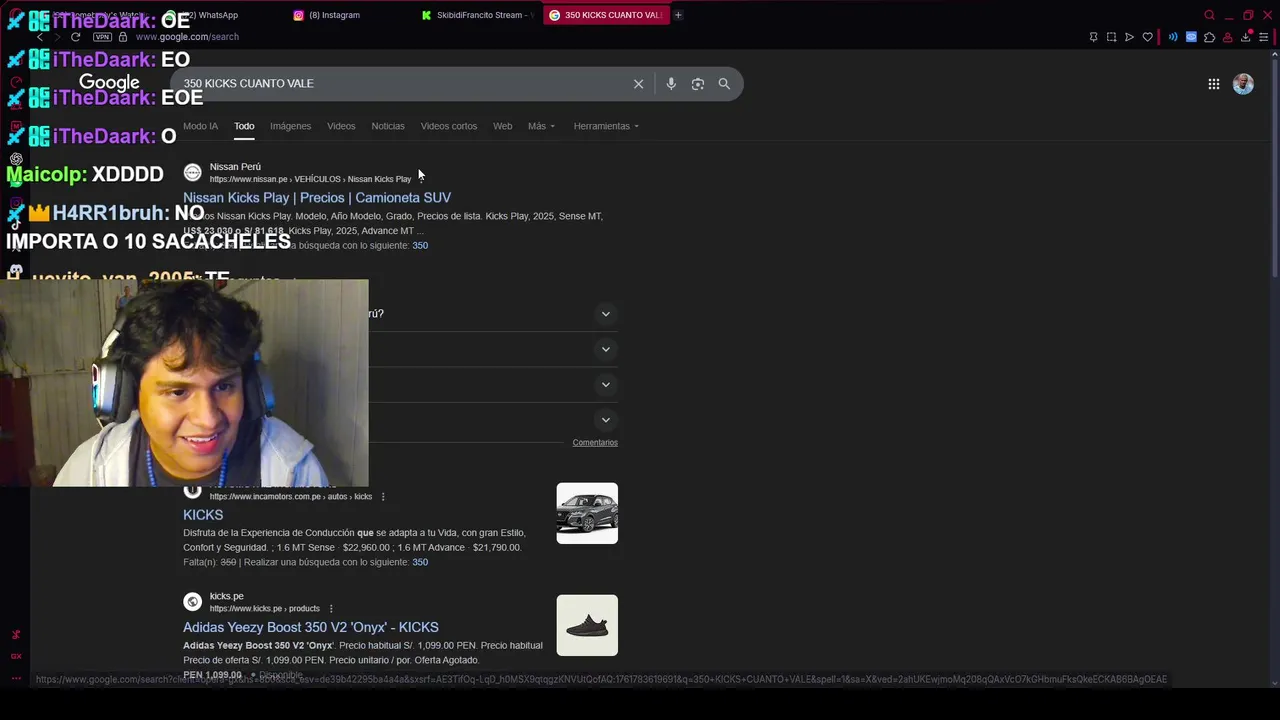Add page to bookmarks with the heart icon

click(x=1147, y=37)
